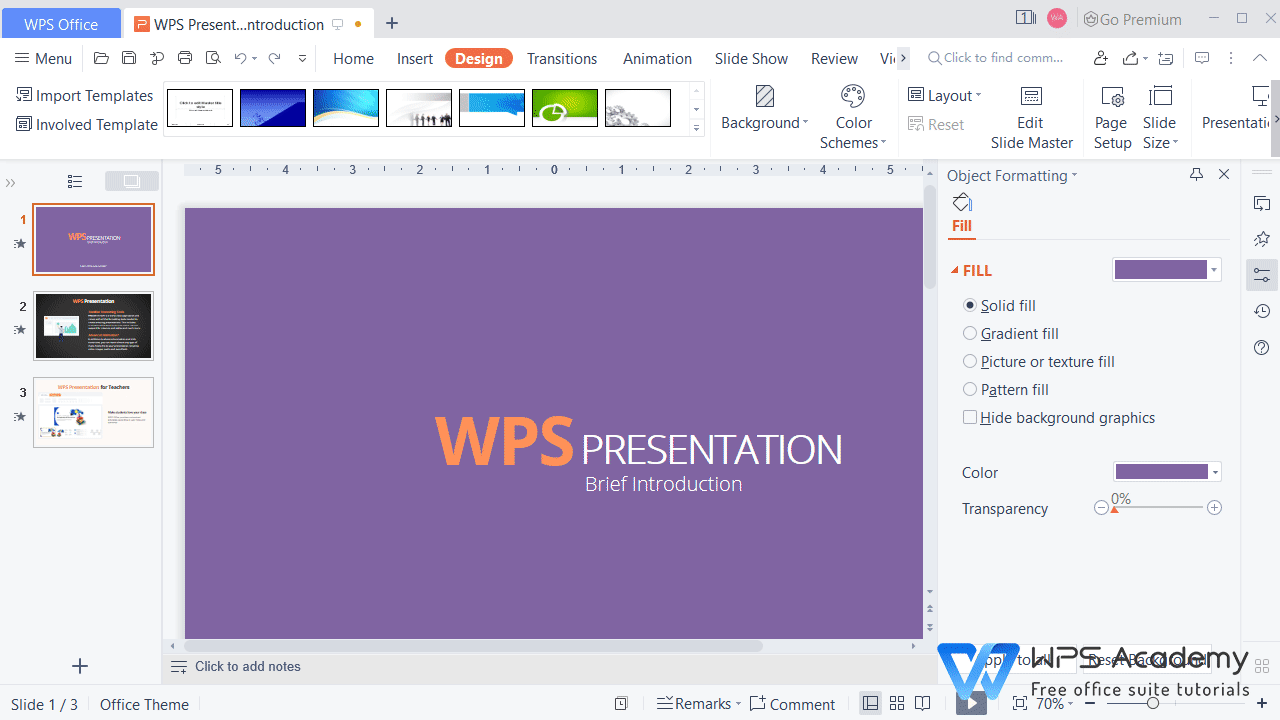1280x720 pixels.
Task: Select Solid fill option
Action: click(999, 305)
